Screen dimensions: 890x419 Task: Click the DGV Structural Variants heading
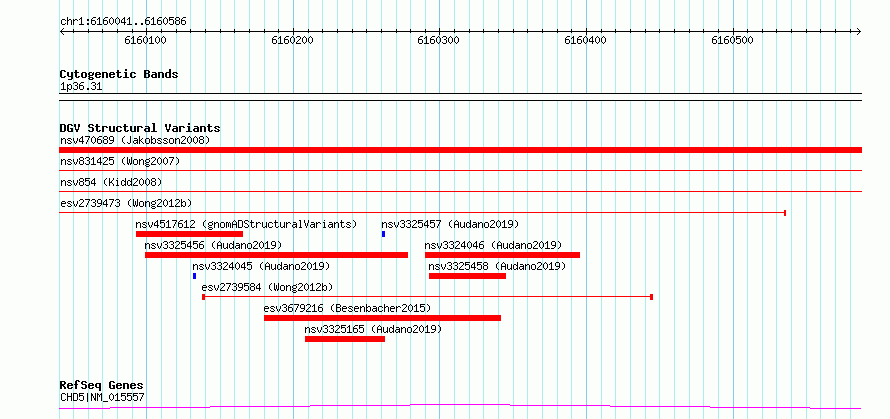coord(140,128)
